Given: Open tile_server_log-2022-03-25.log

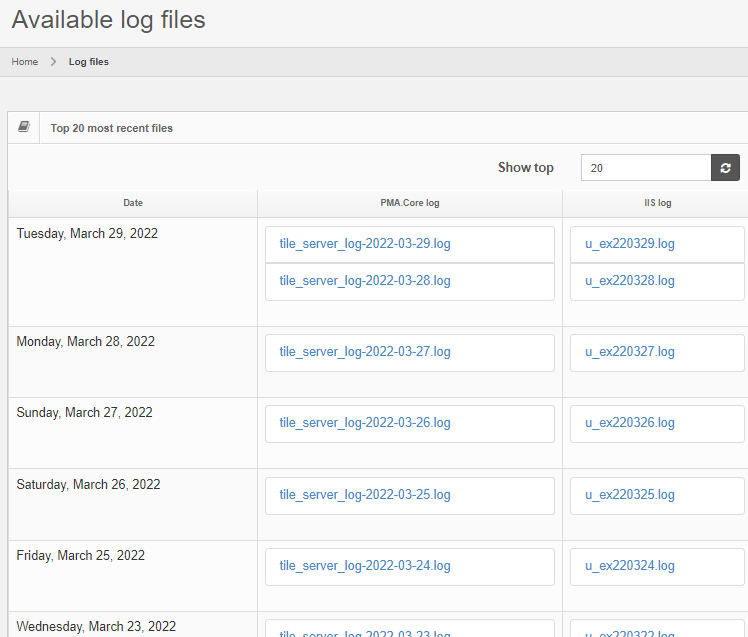Looking at the screenshot, I should 365,495.
